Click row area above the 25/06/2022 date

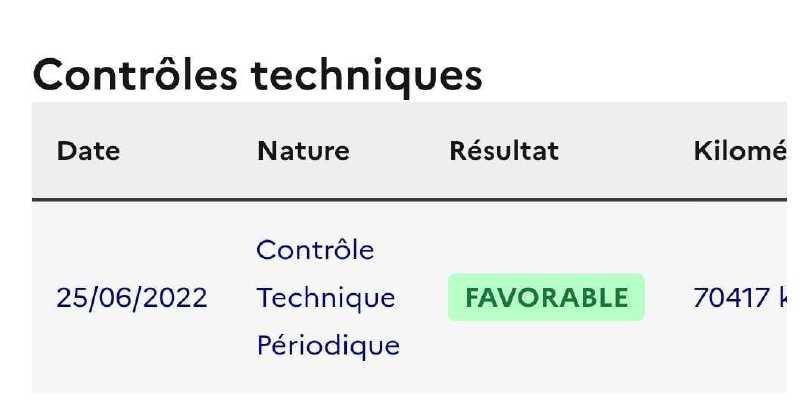[132, 242]
